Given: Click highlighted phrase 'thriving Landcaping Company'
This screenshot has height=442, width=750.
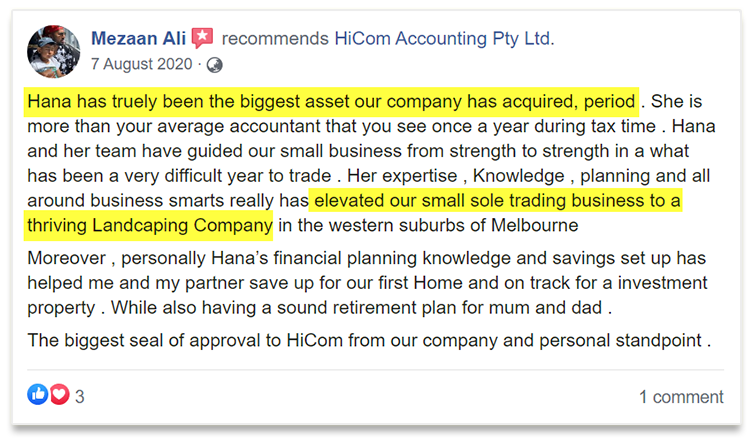Looking at the screenshot, I should pyautogui.click(x=150, y=225).
